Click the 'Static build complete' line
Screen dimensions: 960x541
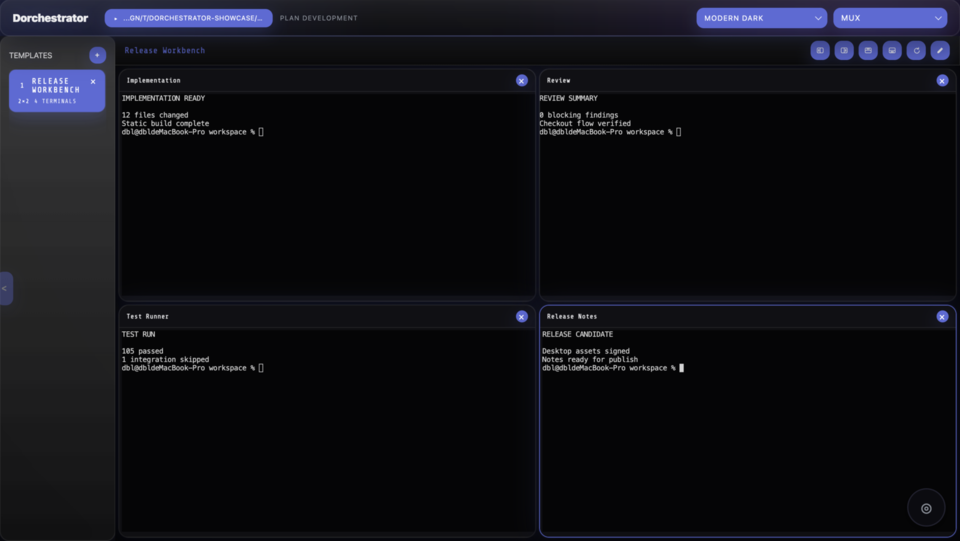click(165, 124)
